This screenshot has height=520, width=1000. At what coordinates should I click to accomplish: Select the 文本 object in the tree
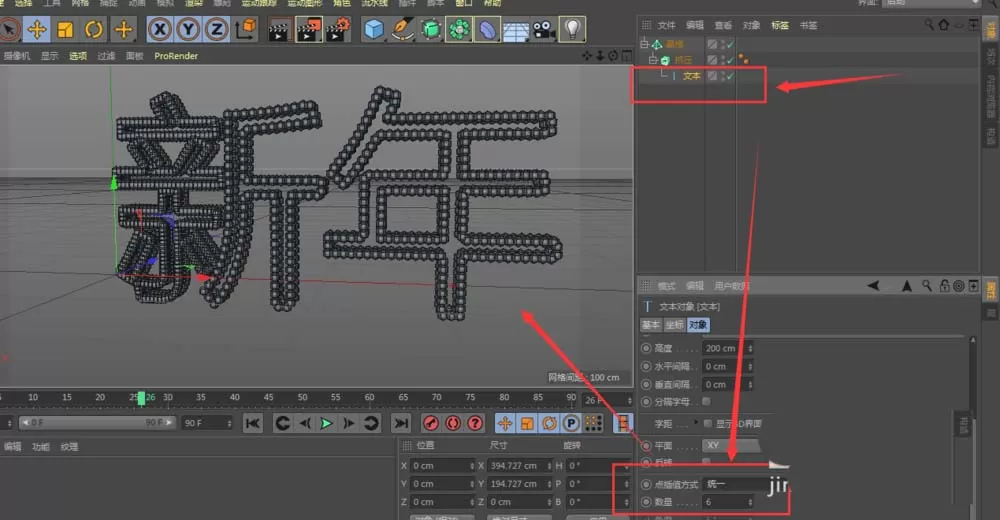click(691, 76)
